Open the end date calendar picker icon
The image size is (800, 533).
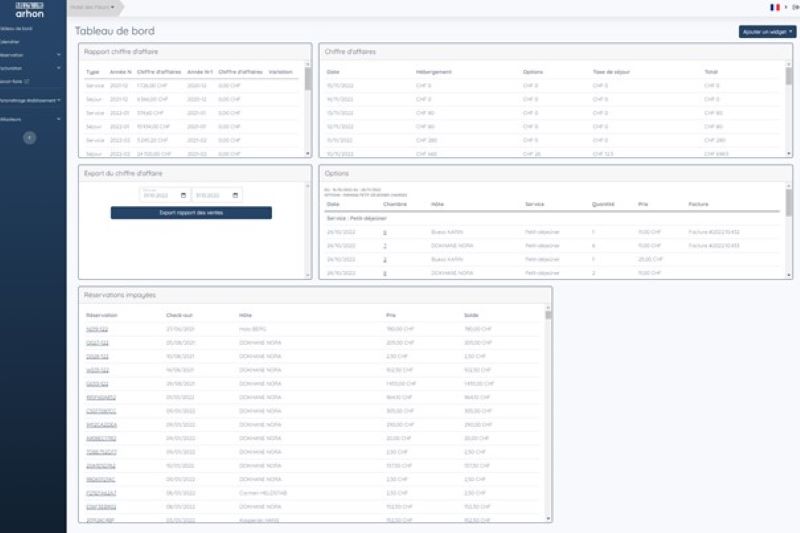(235, 195)
